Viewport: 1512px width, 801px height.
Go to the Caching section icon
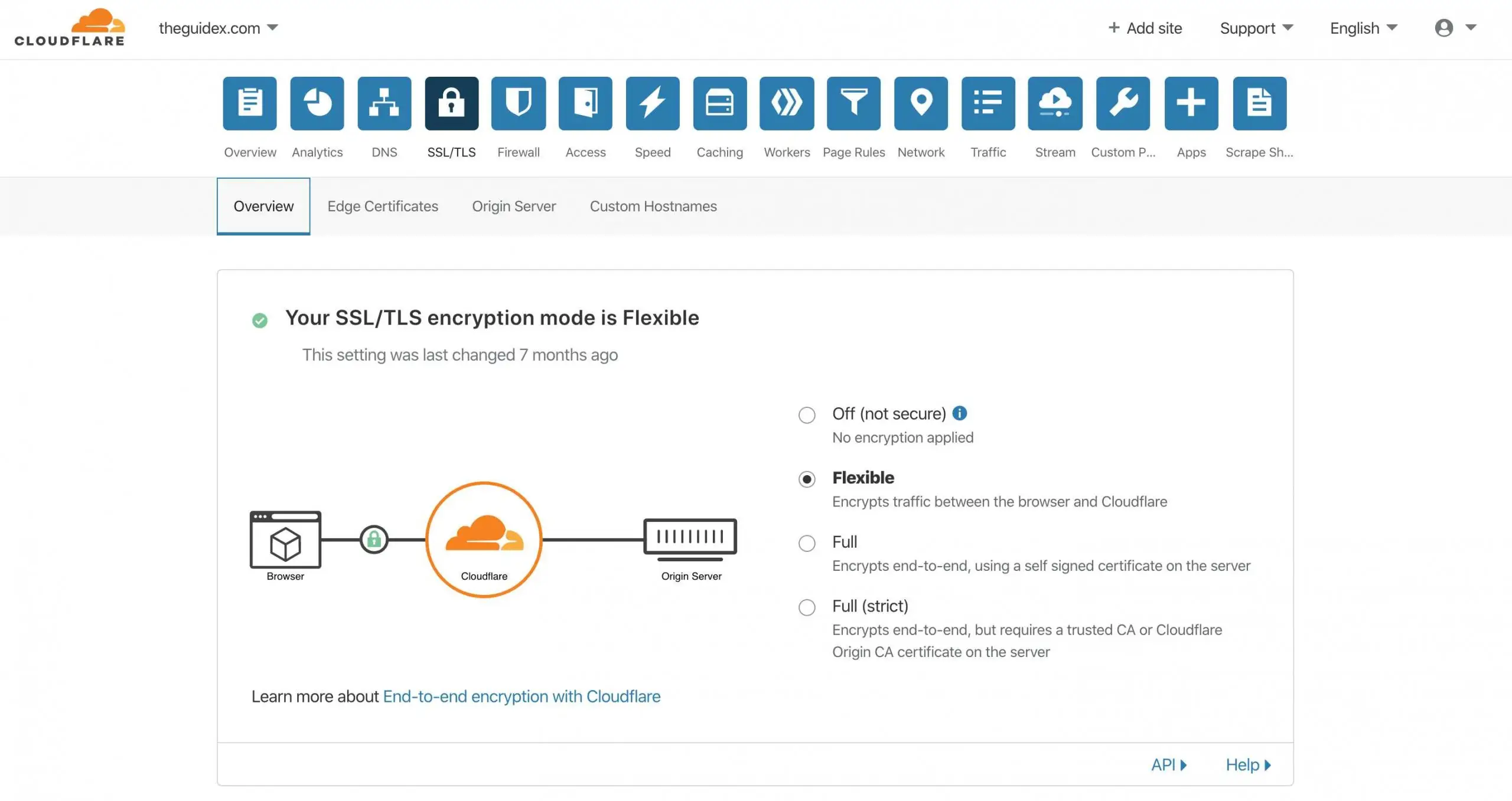tap(719, 103)
